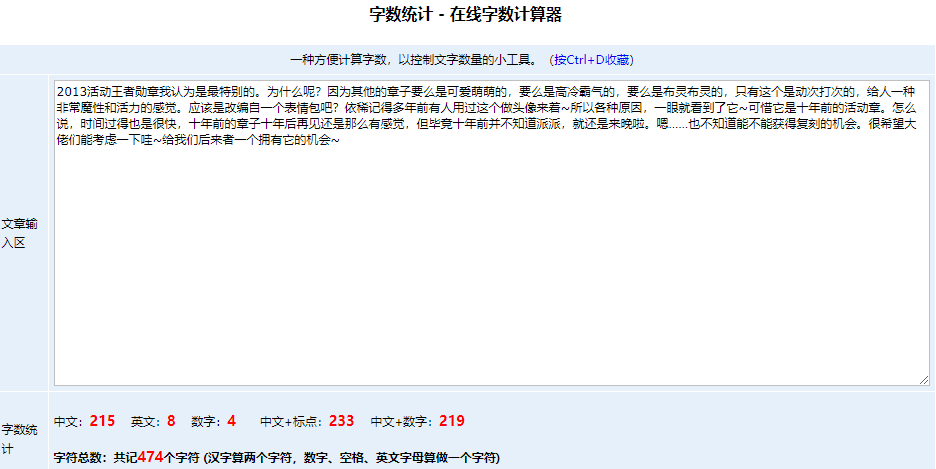Click the 文章输入区 label
The width and height of the screenshot is (936, 469).
(x=19, y=233)
